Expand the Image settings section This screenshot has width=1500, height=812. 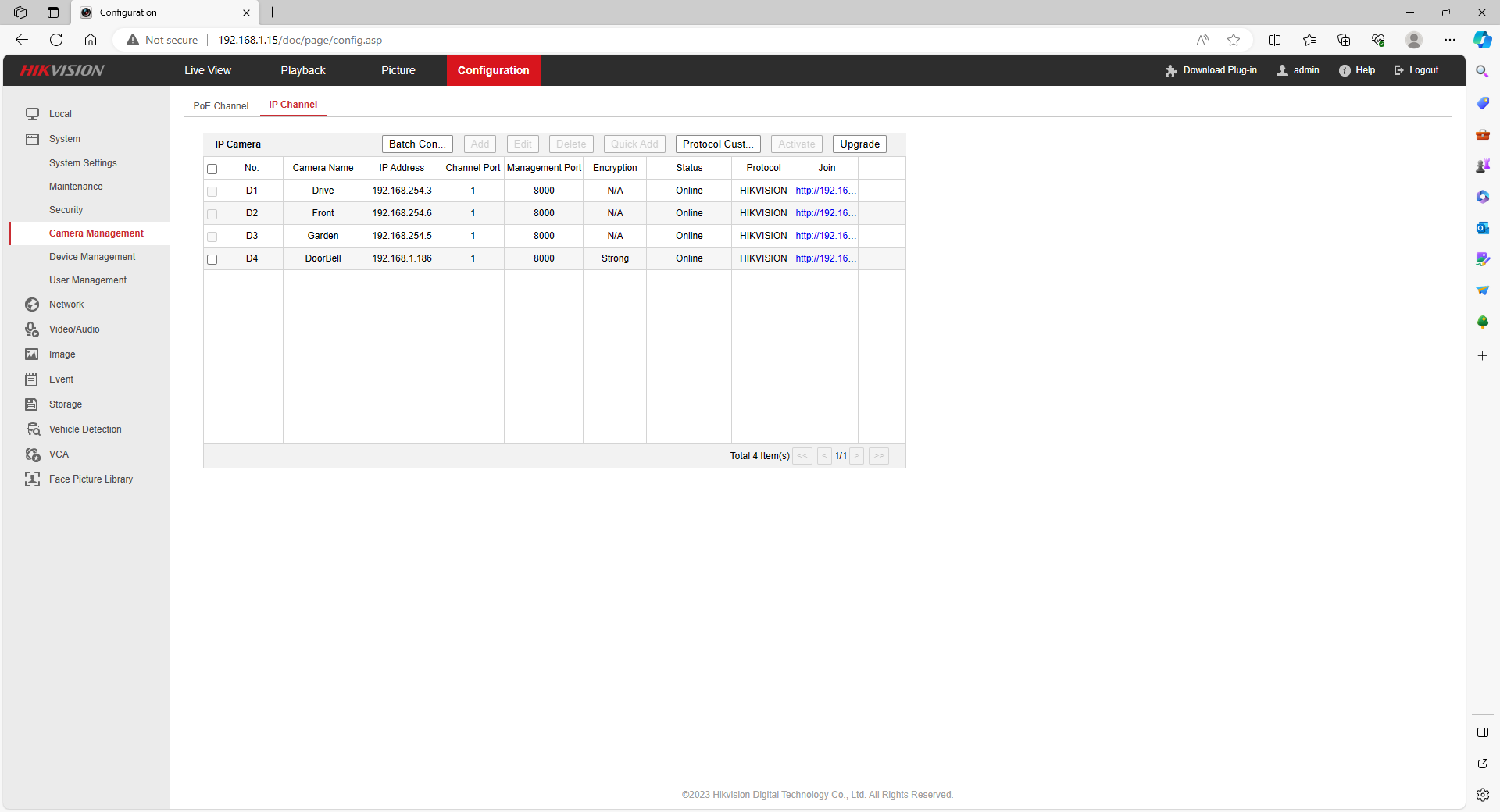click(62, 354)
